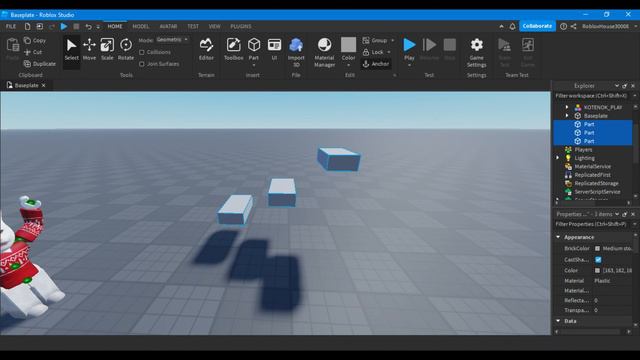
Task: Click the Collaborate button
Action: pos(537,26)
